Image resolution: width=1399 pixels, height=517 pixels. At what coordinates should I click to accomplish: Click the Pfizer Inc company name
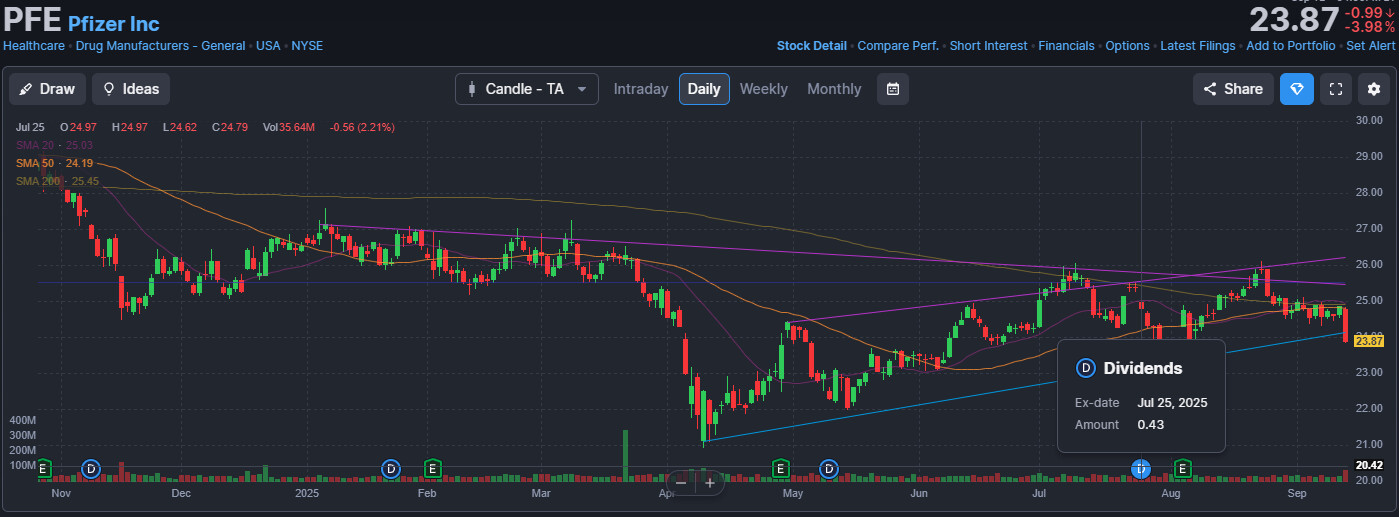tap(113, 24)
